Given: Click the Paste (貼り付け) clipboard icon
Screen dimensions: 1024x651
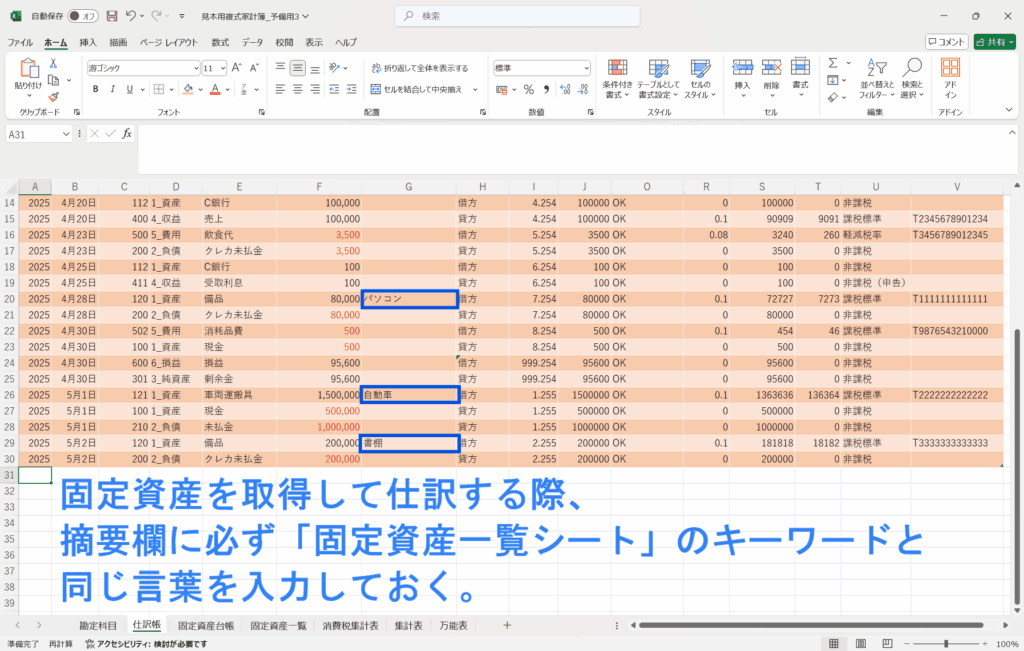Looking at the screenshot, I should click(29, 68).
